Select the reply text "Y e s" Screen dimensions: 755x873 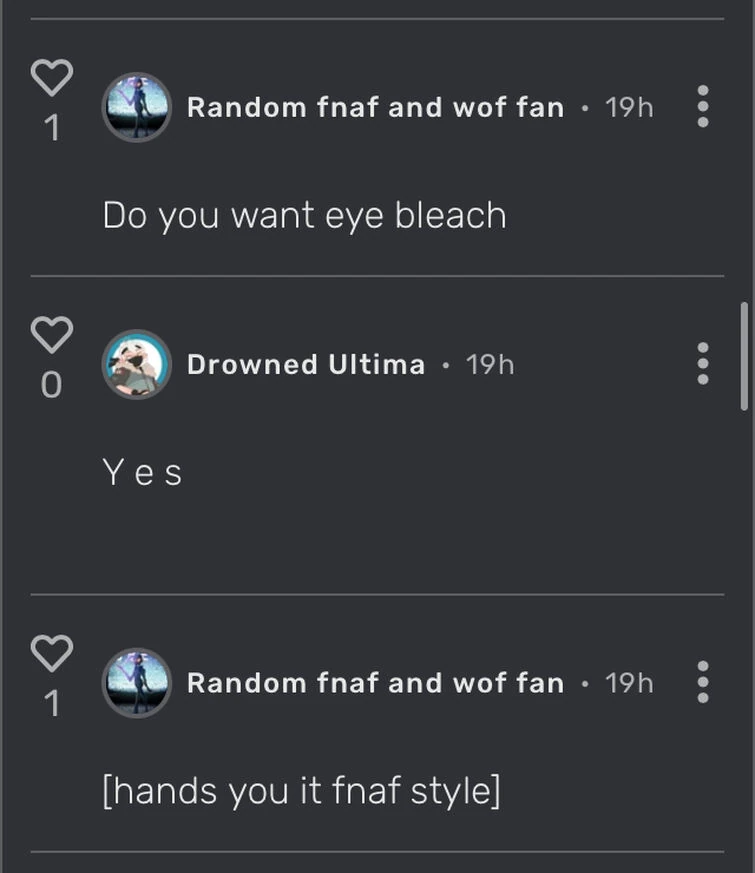(140, 471)
